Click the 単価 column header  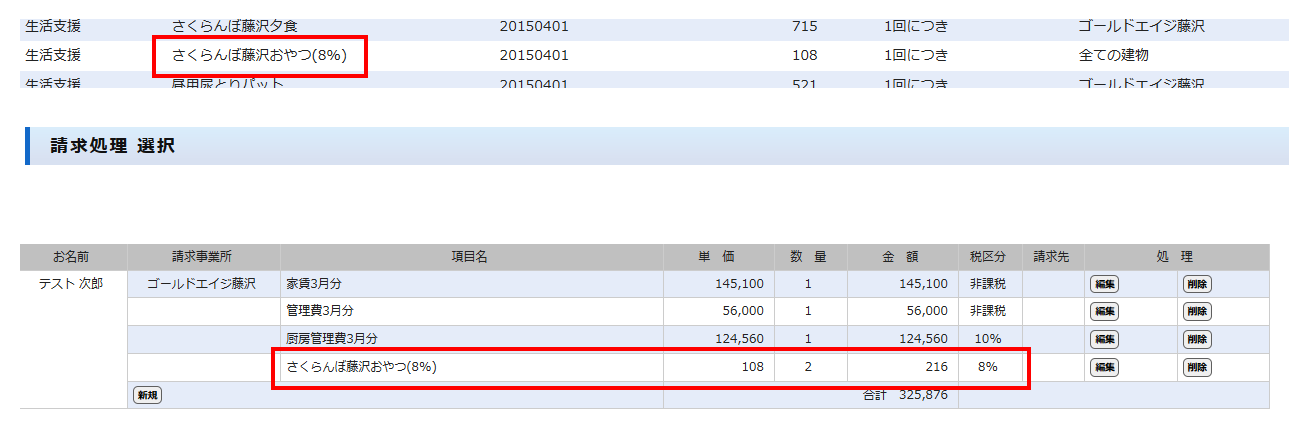(x=716, y=257)
